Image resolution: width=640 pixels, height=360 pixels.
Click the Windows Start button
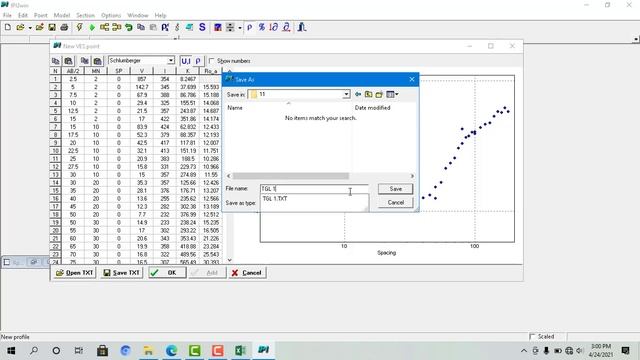click(x=11, y=351)
